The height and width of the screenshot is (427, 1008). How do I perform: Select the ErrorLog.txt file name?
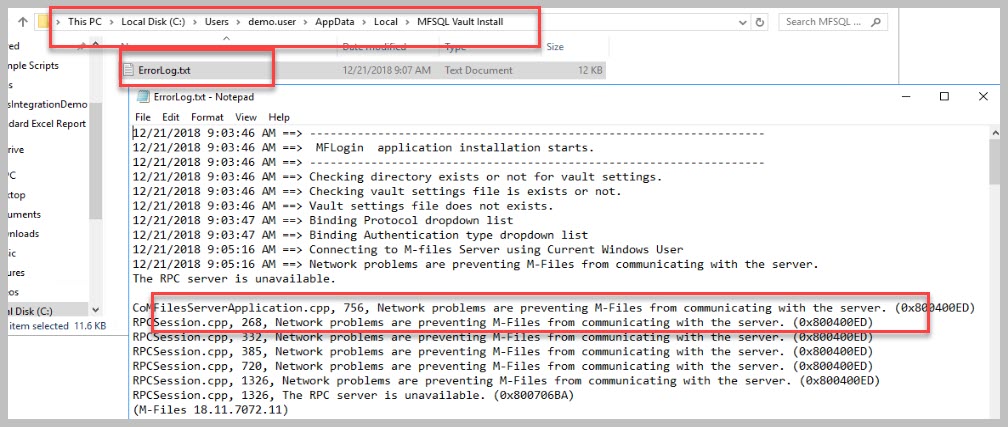point(164,70)
